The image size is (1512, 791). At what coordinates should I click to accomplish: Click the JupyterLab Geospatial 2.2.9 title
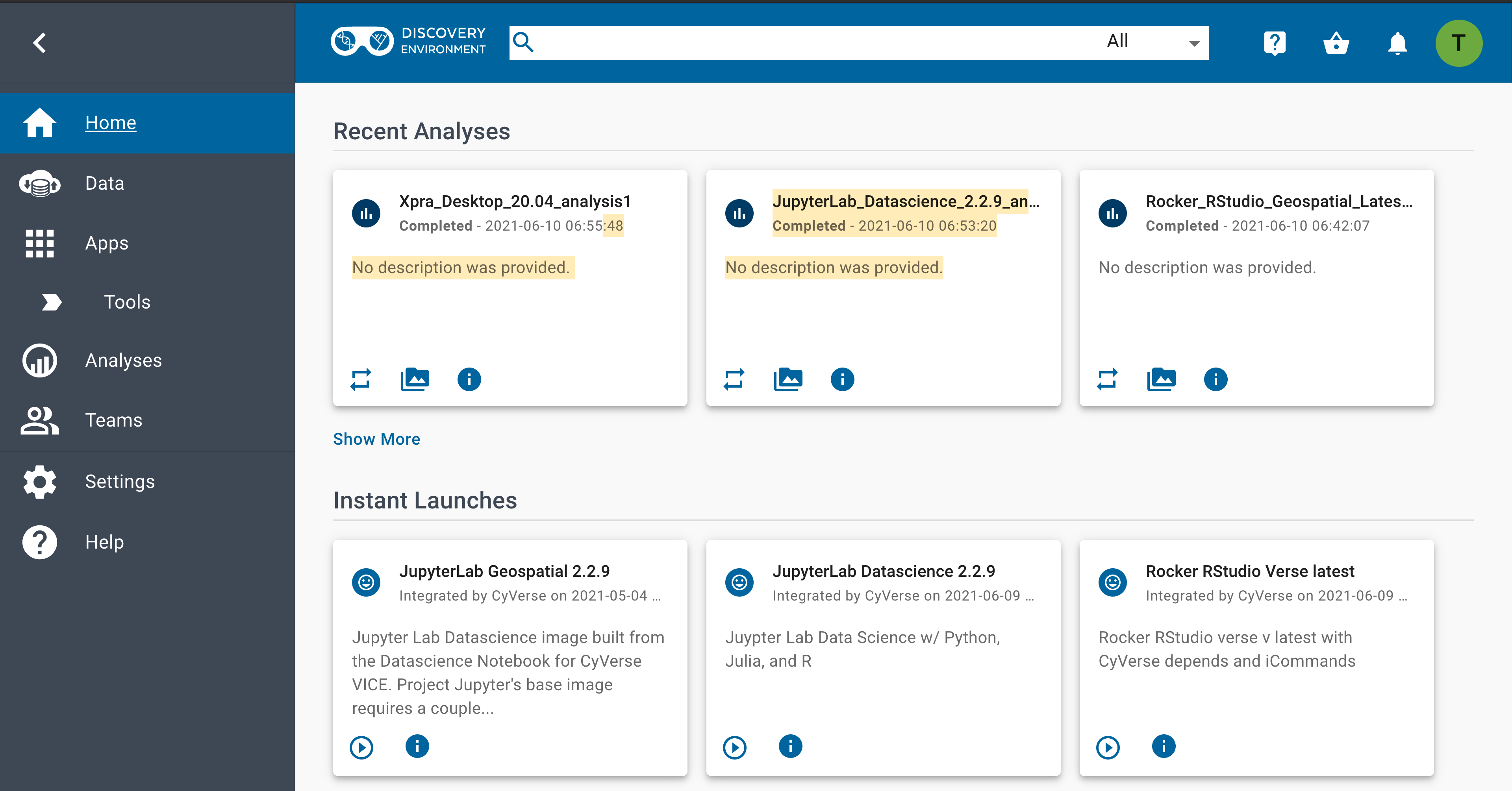(x=504, y=571)
